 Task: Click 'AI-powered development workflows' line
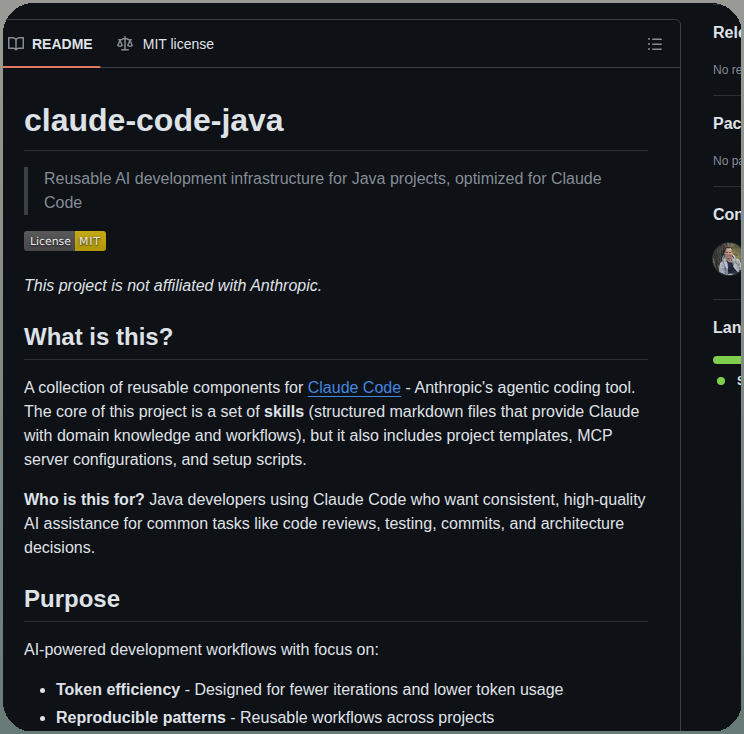coord(201,650)
